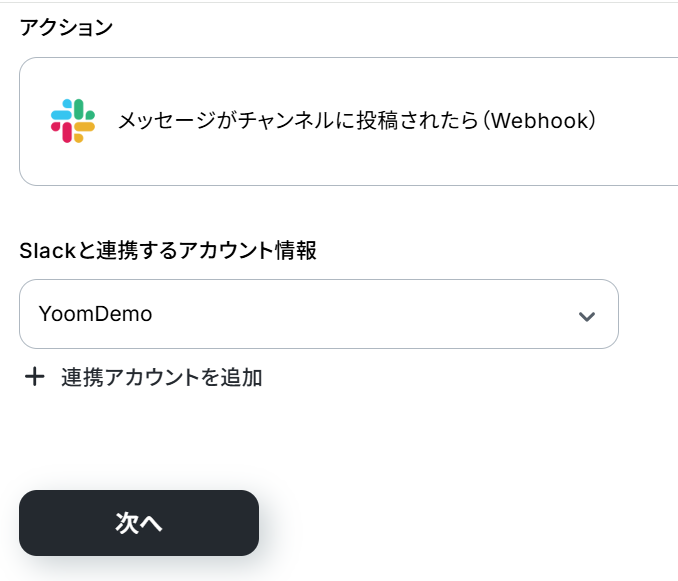Click the Slack logo icon
This screenshot has width=678, height=581.
coord(73,121)
